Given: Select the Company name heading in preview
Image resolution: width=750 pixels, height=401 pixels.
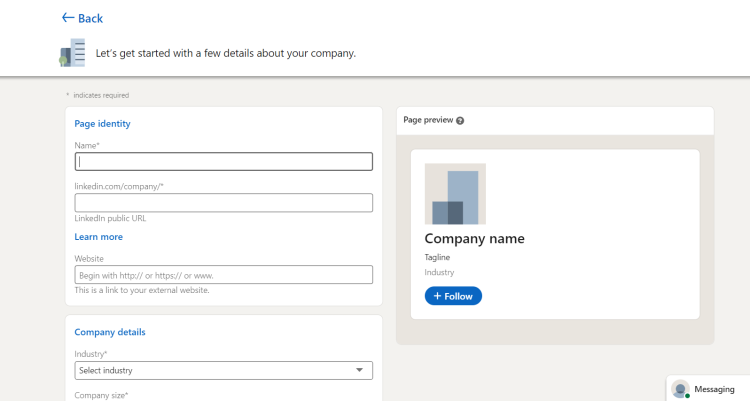Looking at the screenshot, I should (474, 239).
